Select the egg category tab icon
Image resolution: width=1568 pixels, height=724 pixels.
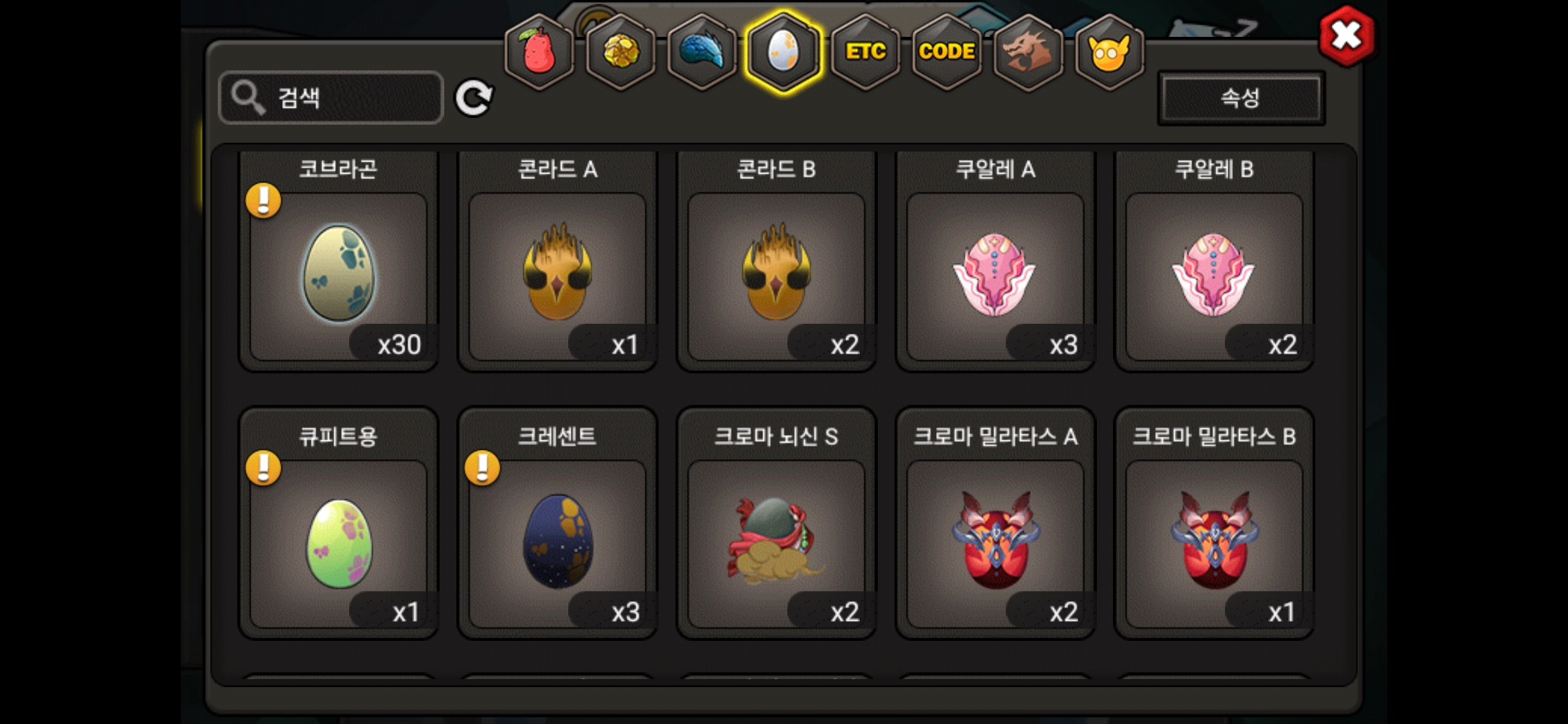click(783, 52)
